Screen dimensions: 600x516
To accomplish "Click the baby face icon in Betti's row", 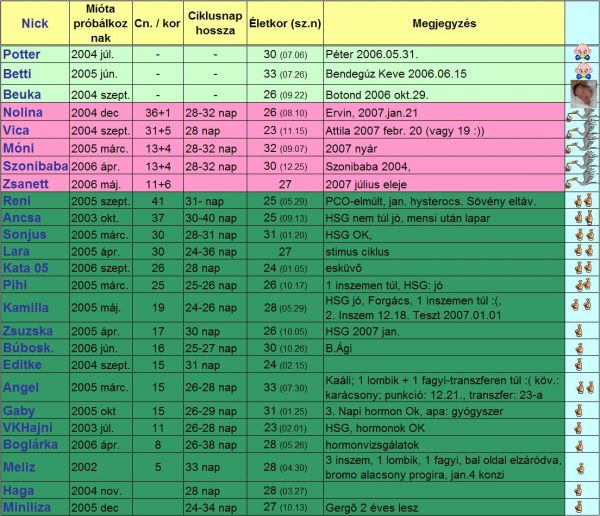I will coord(581,72).
